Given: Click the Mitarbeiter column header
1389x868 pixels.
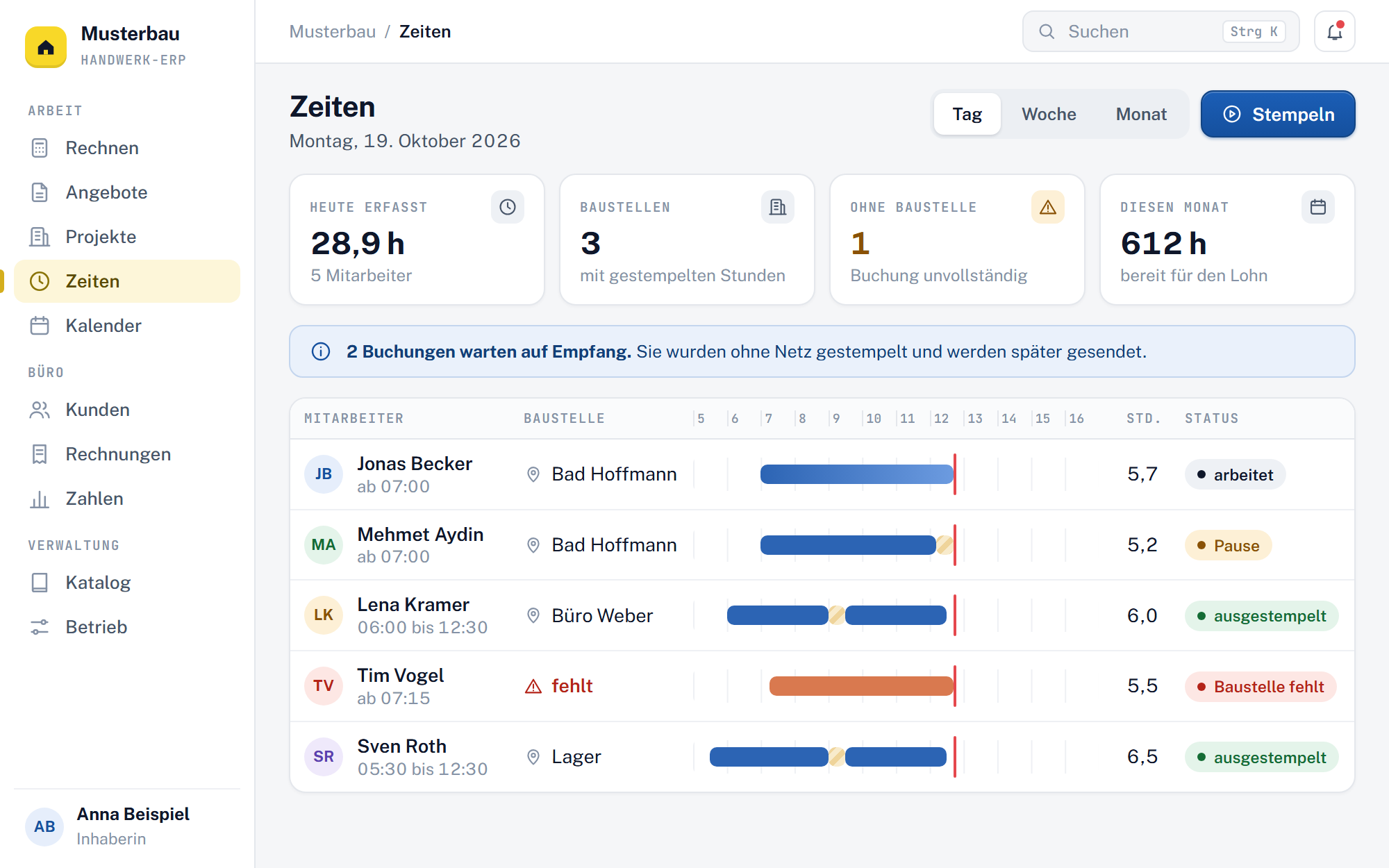Looking at the screenshot, I should pyautogui.click(x=354, y=419).
